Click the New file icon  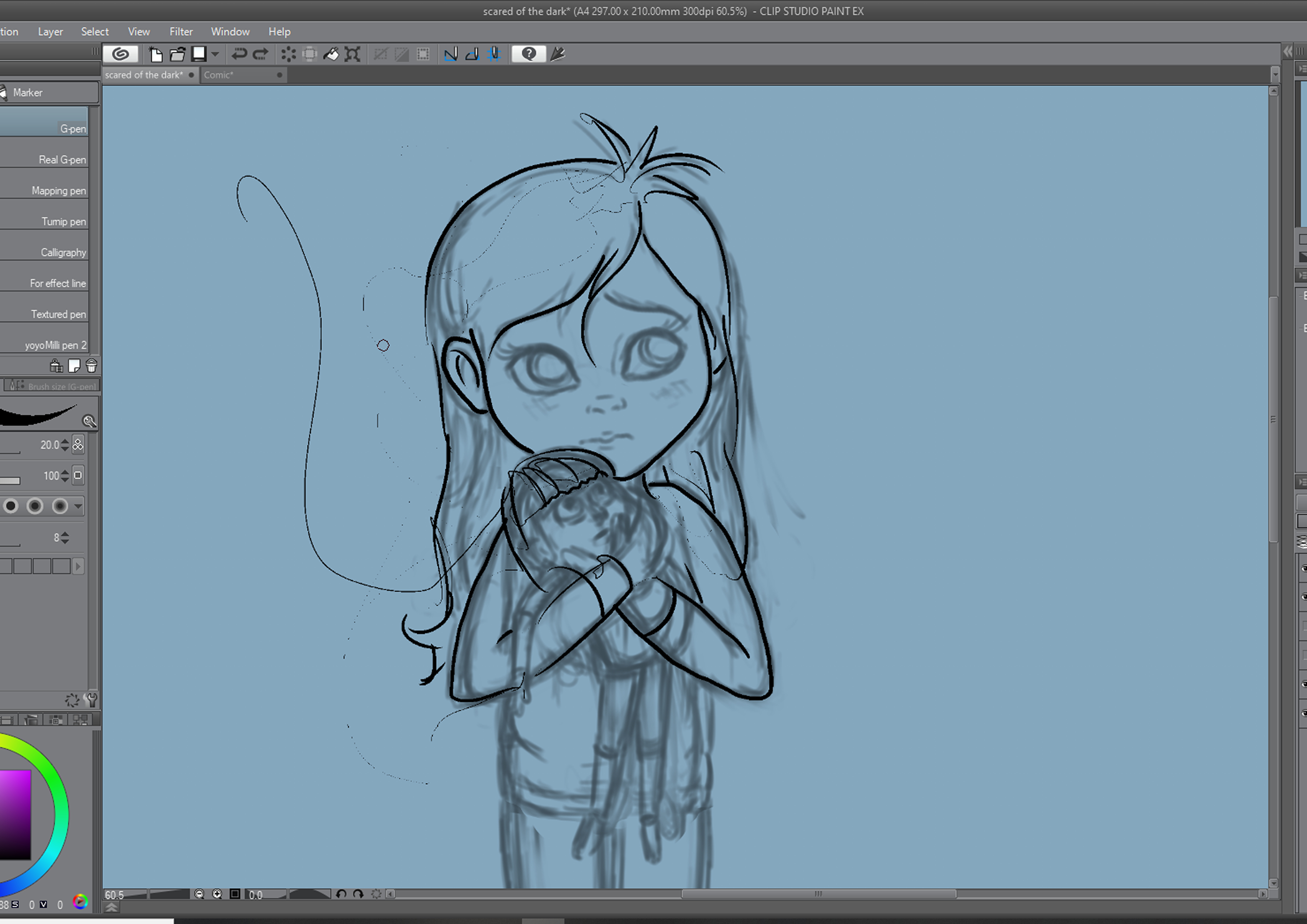155,54
